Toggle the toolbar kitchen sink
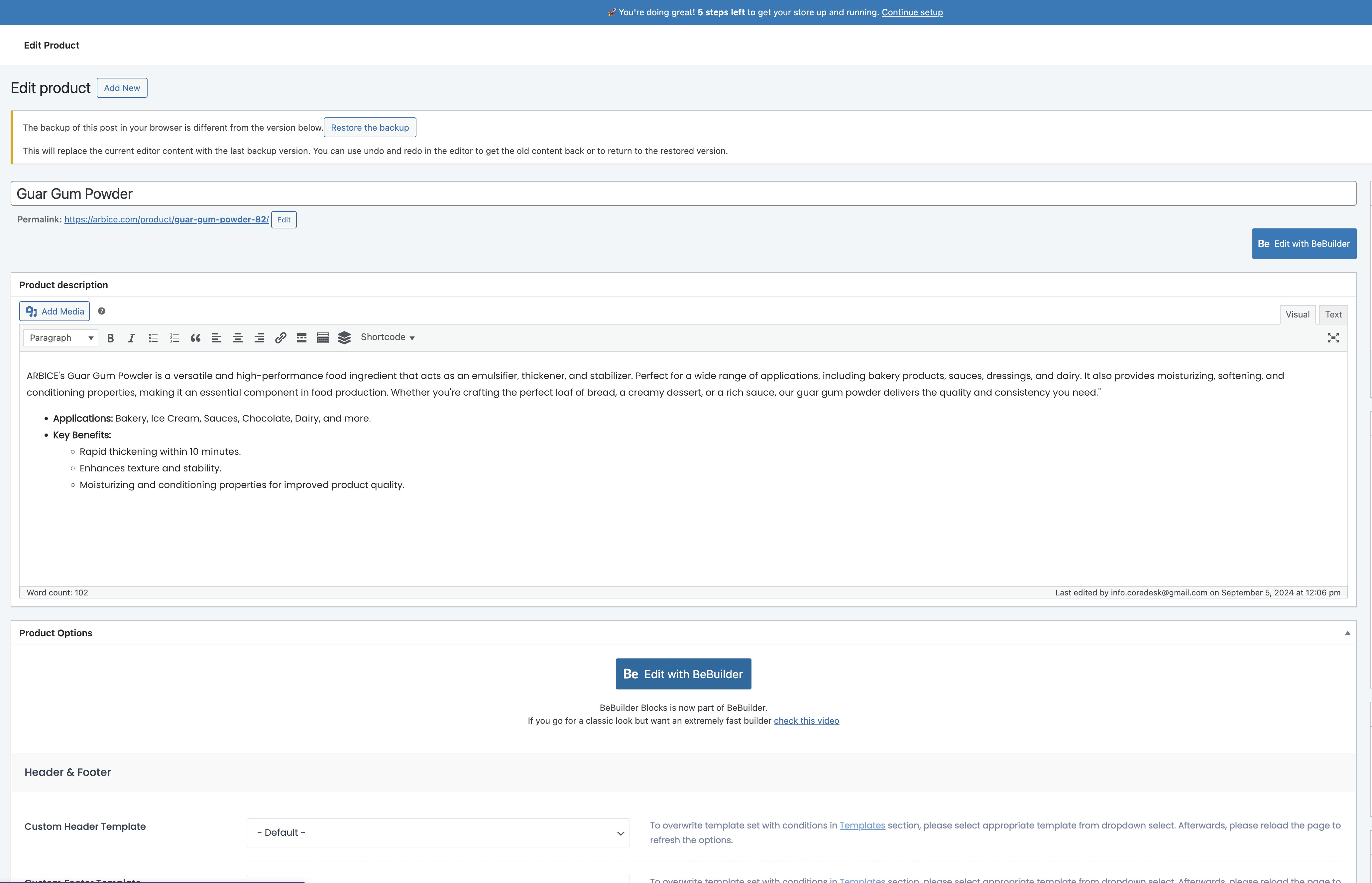The height and width of the screenshot is (883, 1372). 323,338
